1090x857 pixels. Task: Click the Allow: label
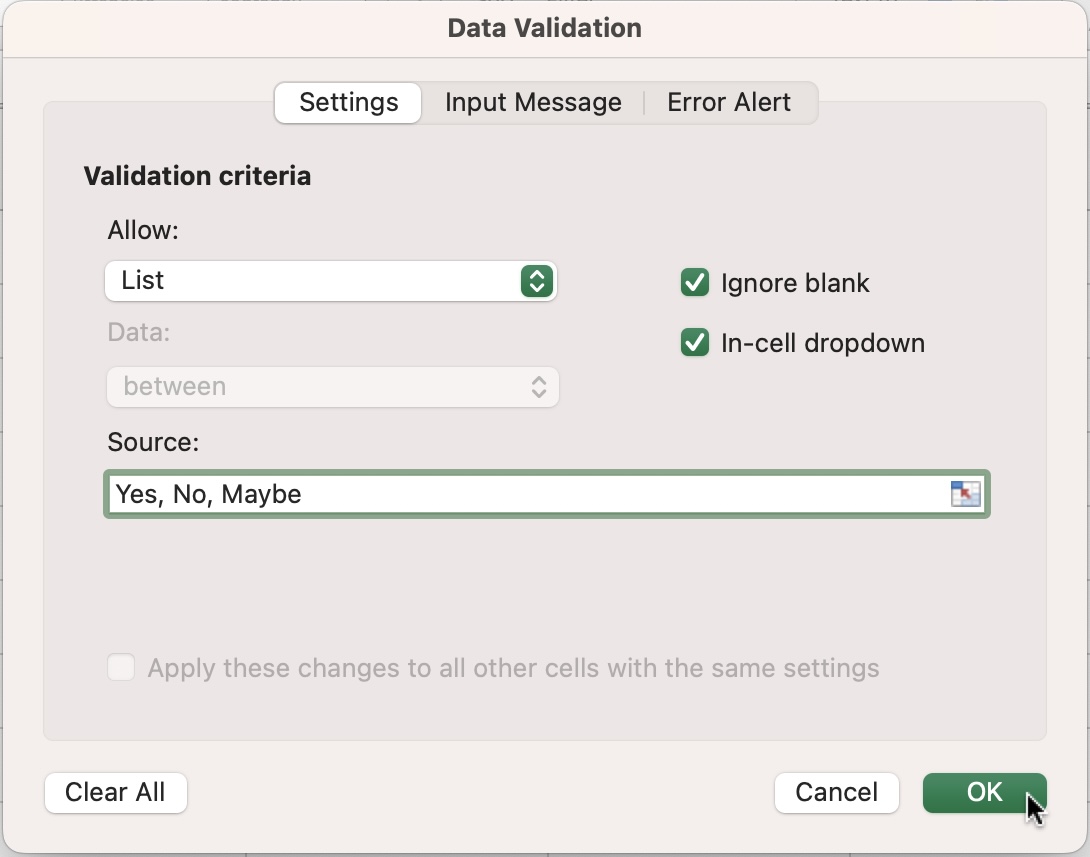143,230
